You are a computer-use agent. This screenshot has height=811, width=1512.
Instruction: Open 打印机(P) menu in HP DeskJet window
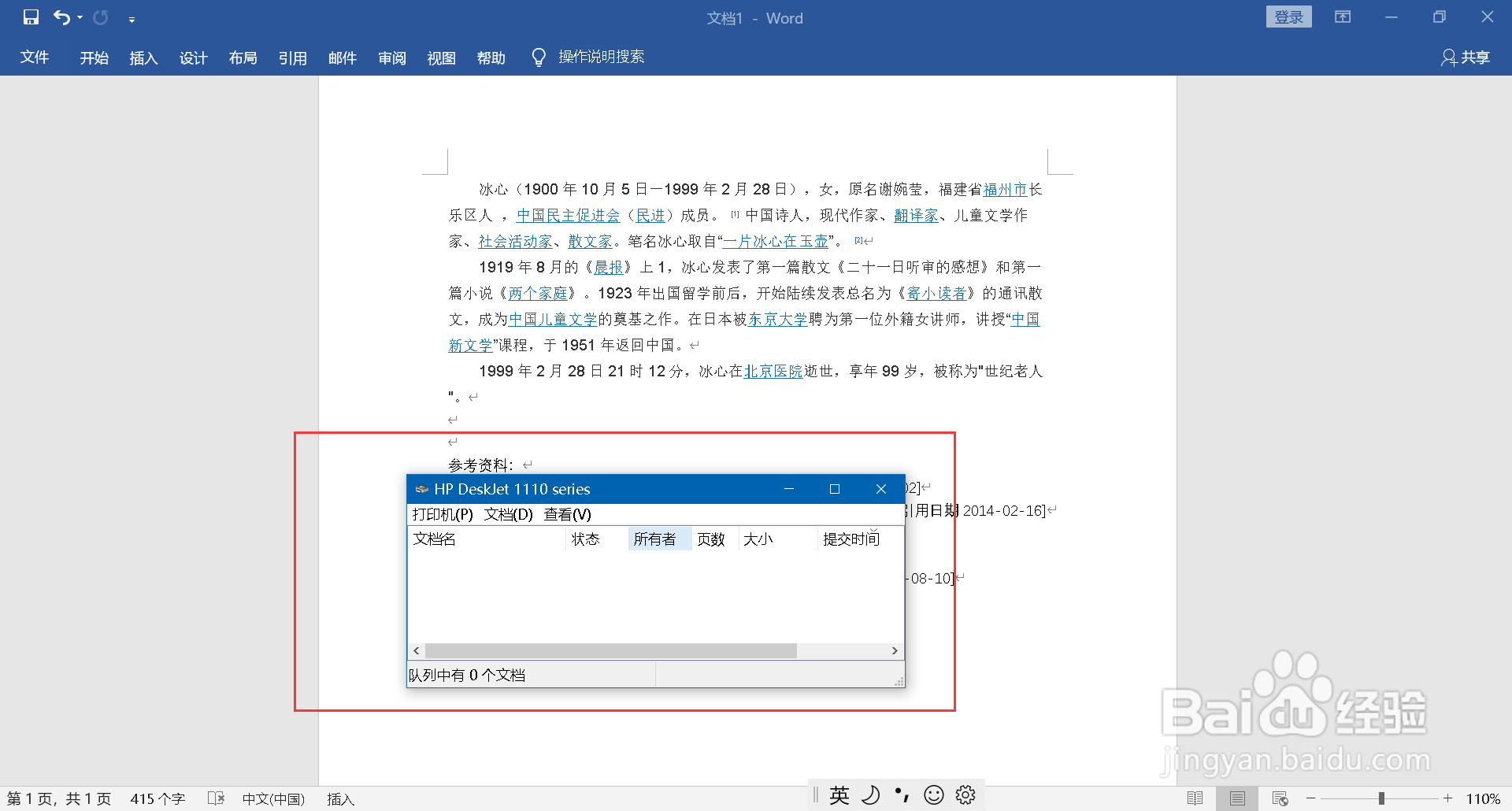click(x=443, y=514)
